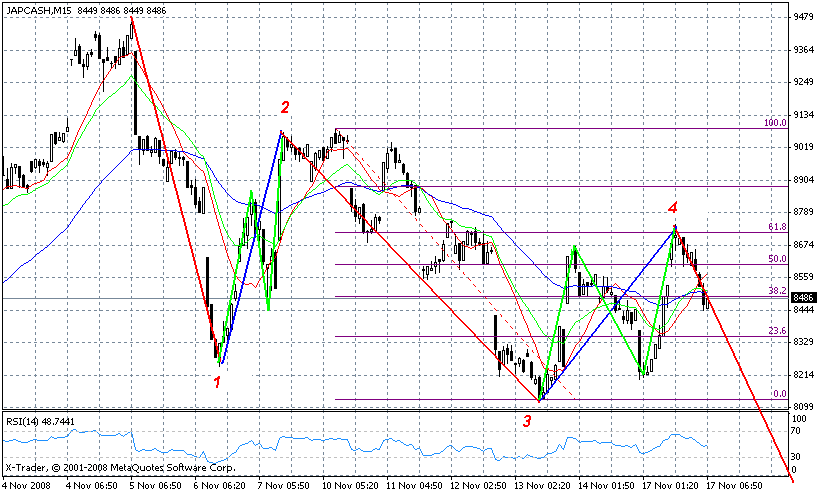Click the current price tag 8486

click(803, 298)
